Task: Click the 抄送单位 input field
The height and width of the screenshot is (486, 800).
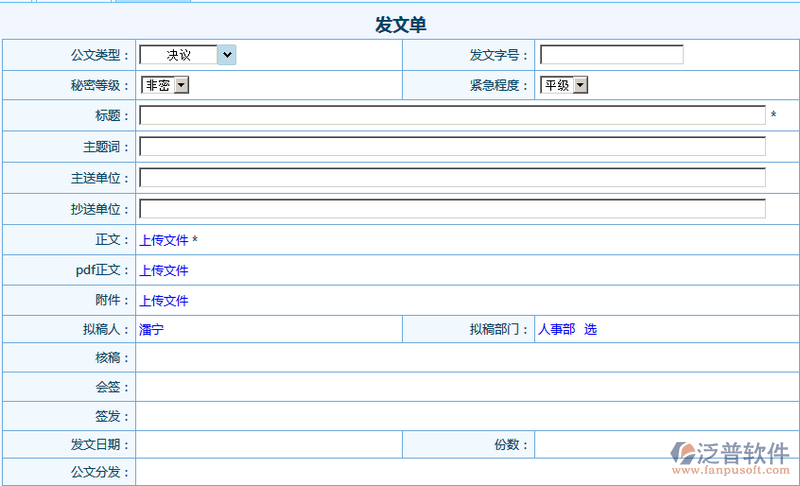Action: point(452,209)
